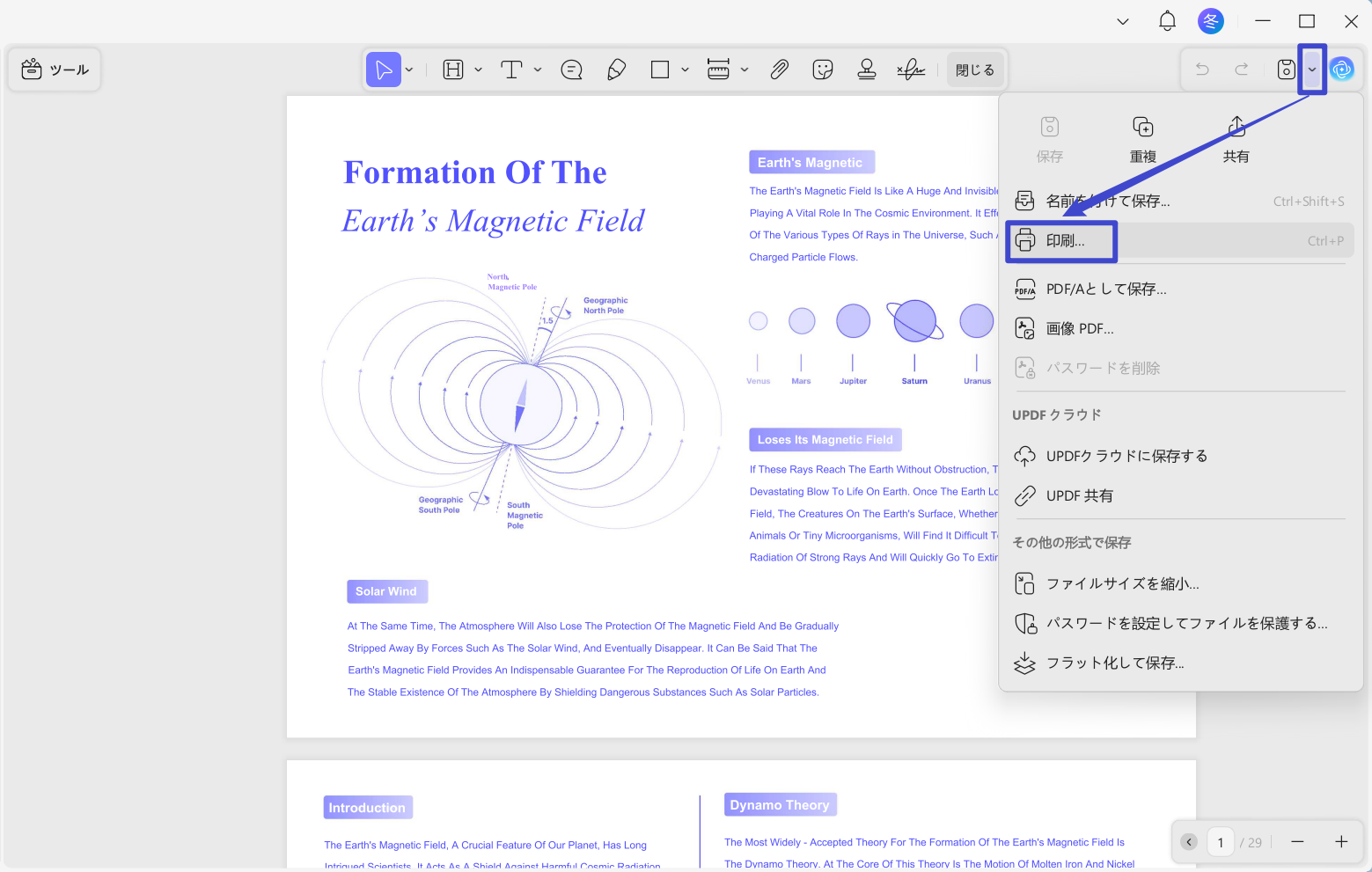Select the cursor selection tool

[x=384, y=70]
